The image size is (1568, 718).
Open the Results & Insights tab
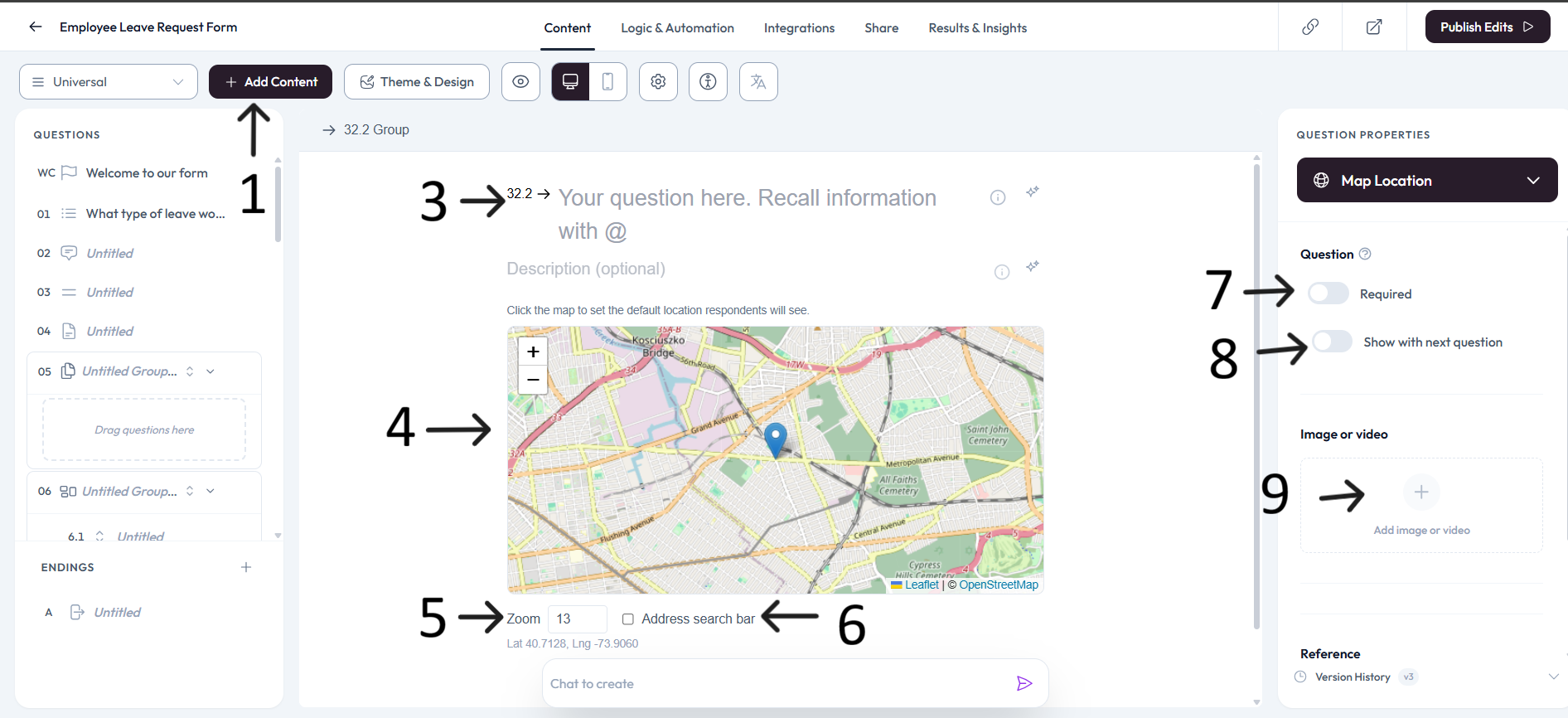[978, 27]
